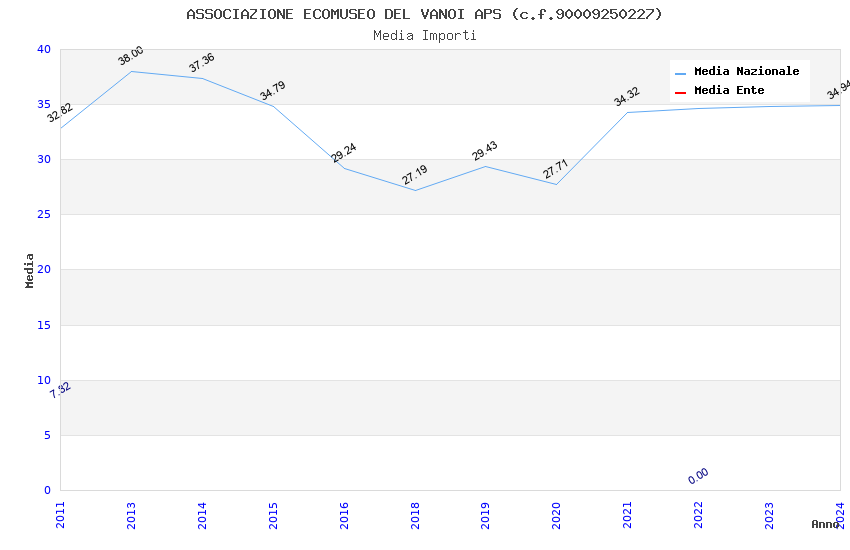The height and width of the screenshot is (550, 850).
Task: Click data label 34.79
Action: [272, 90]
